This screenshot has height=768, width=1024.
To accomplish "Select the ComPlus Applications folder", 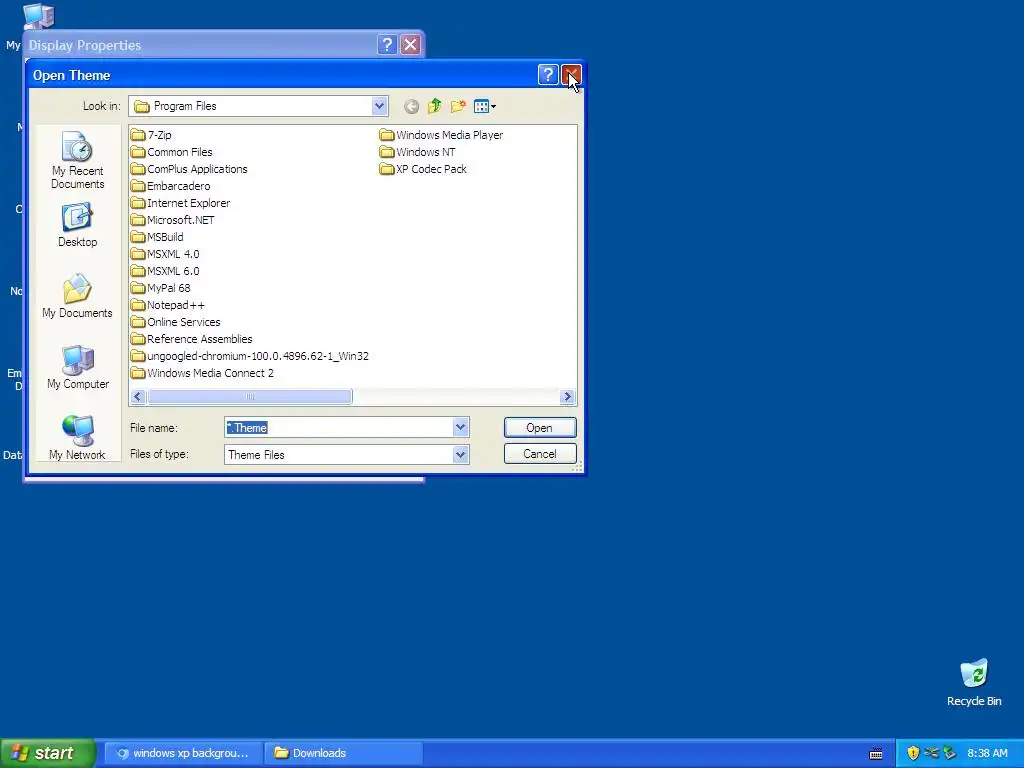I will pyautogui.click(x=189, y=169).
